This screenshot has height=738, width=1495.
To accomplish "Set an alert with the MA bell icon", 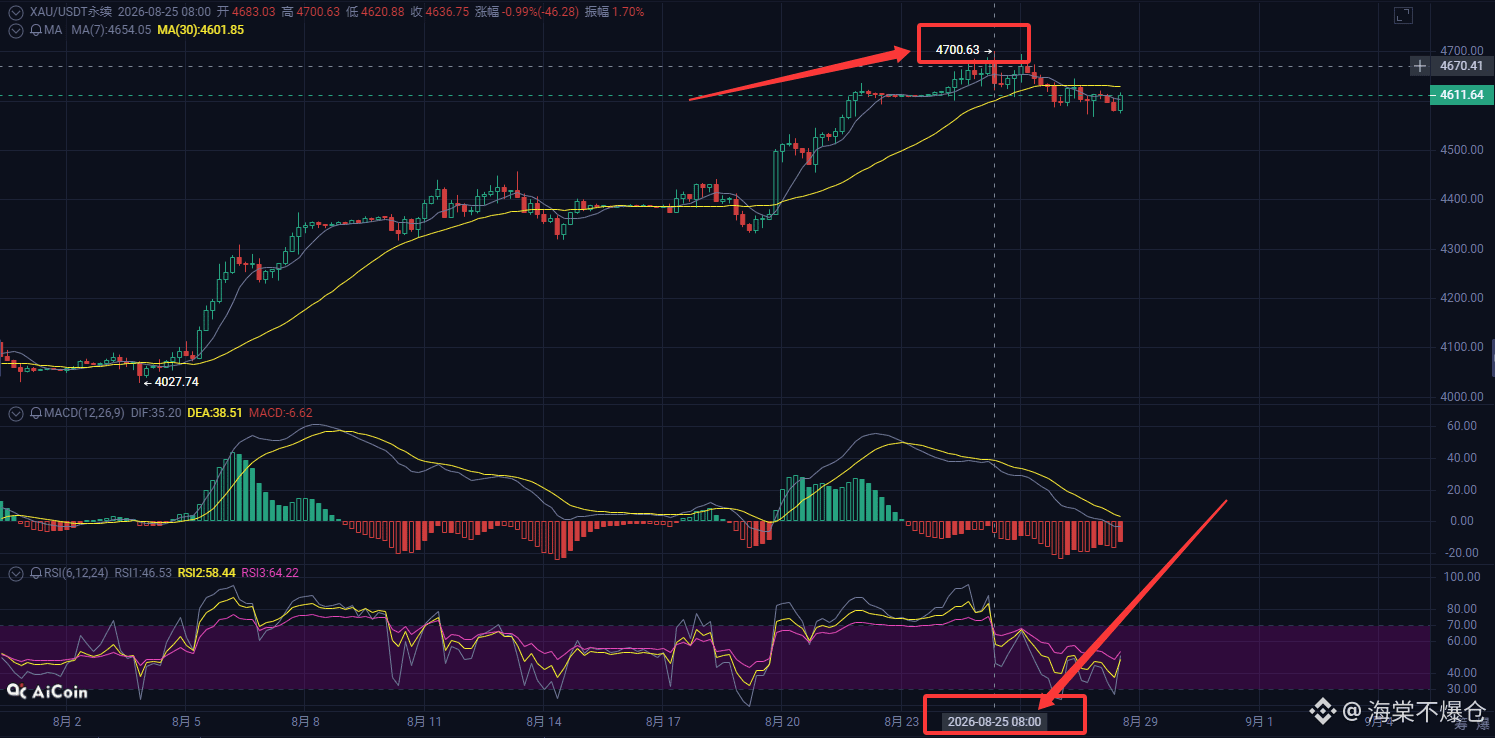I will pyautogui.click(x=36, y=30).
